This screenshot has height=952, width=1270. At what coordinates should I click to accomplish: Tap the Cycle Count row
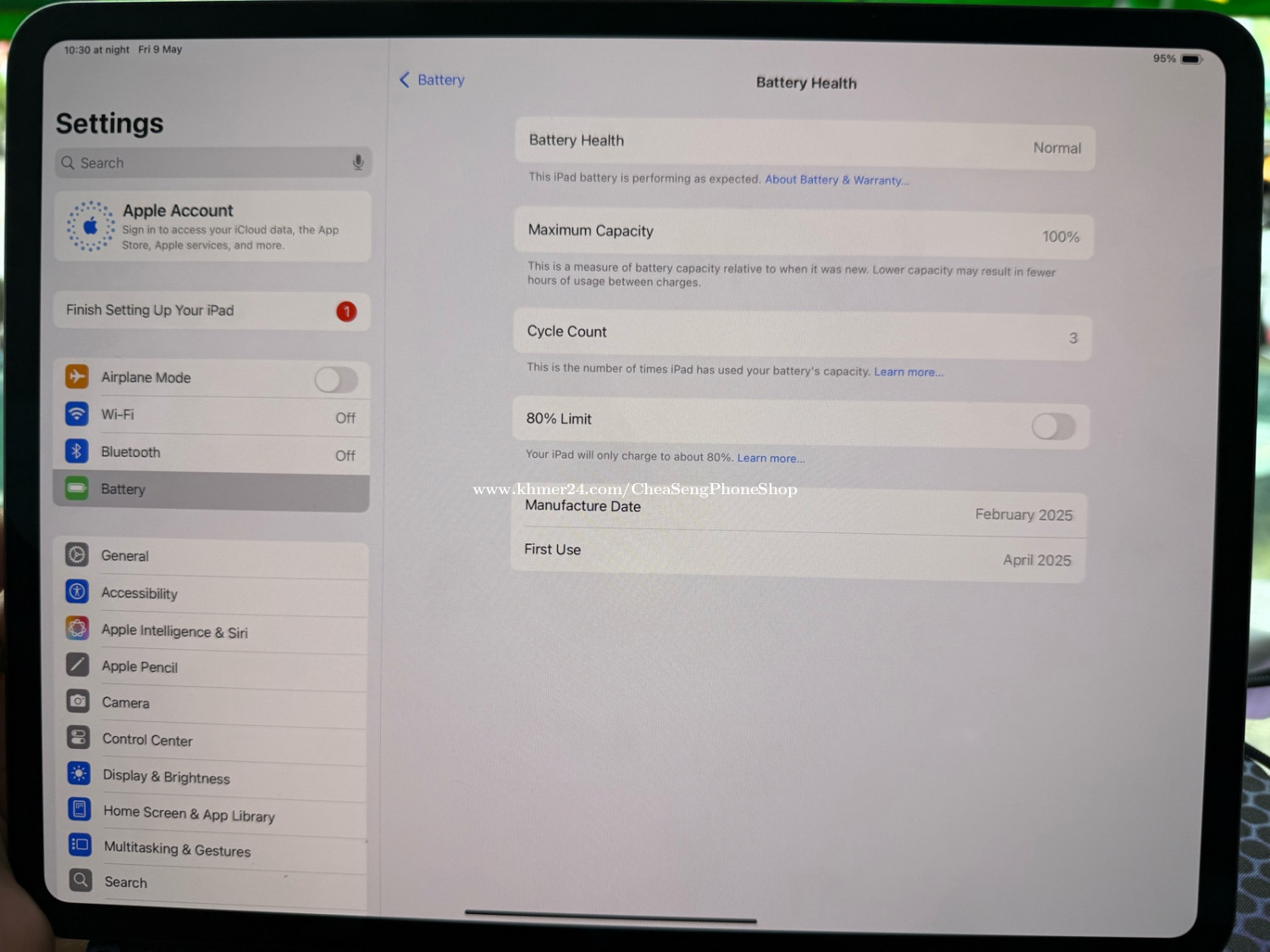coord(802,334)
